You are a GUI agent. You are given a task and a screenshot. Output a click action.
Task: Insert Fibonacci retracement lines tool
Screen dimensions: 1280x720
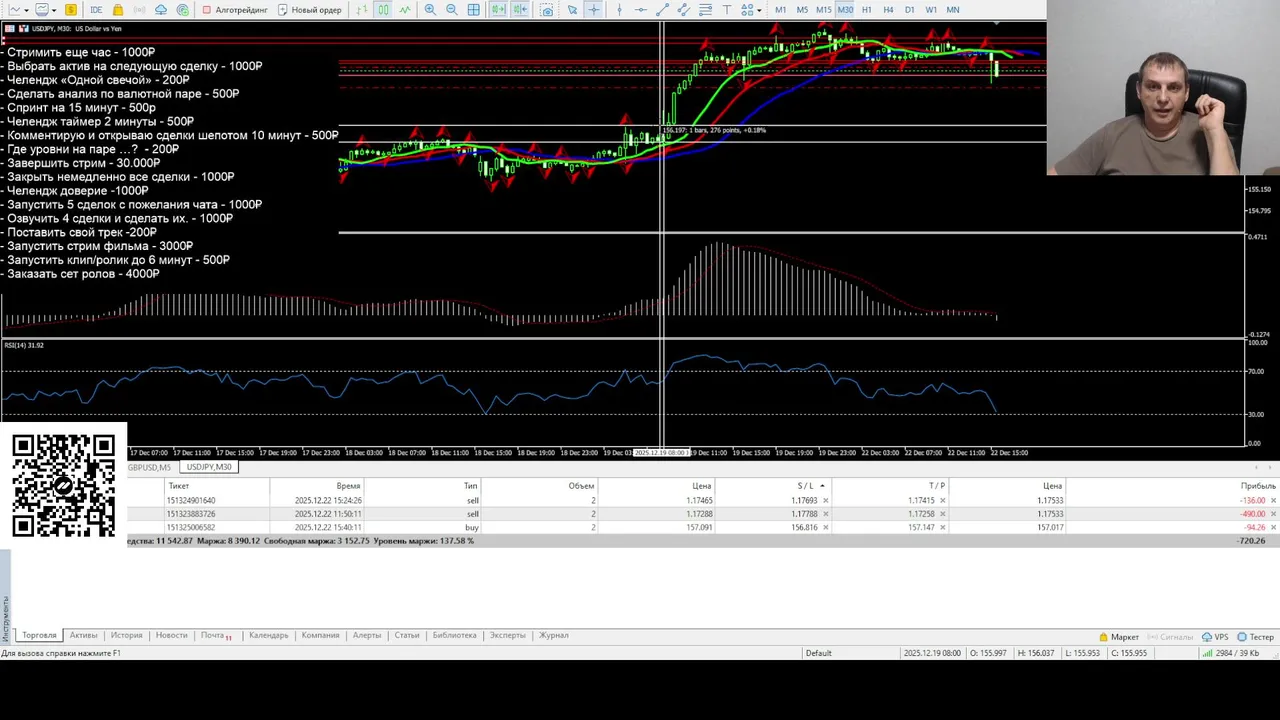[x=705, y=10]
